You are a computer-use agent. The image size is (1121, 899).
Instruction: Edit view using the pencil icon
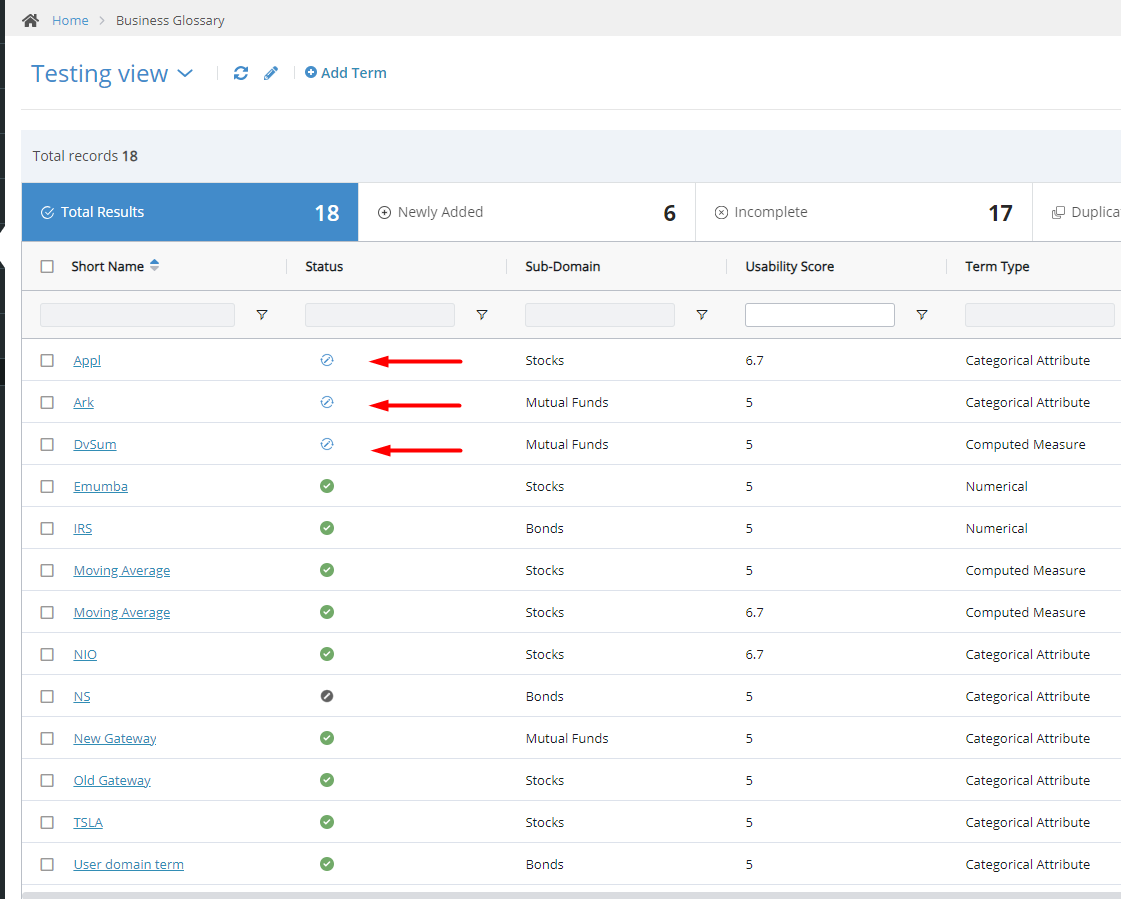pos(271,73)
